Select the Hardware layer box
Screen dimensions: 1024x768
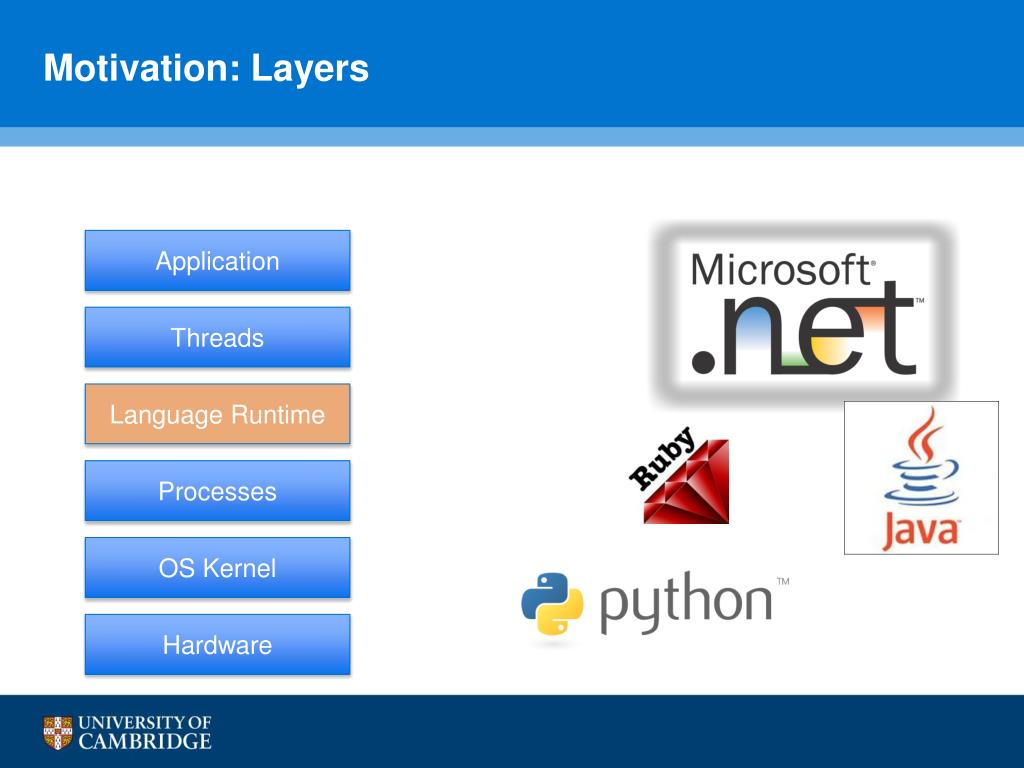(217, 645)
